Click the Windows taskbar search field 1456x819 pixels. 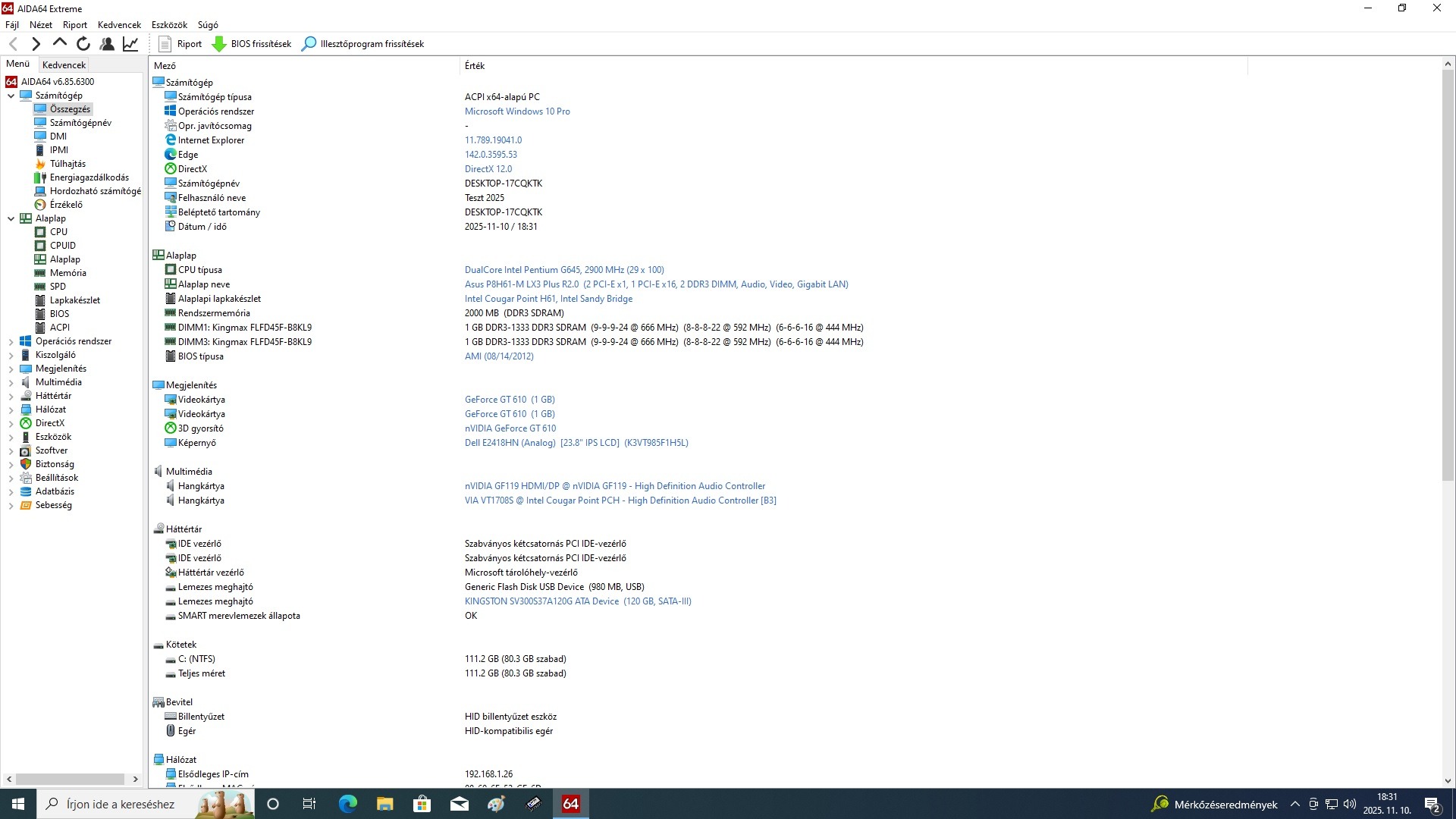121,804
